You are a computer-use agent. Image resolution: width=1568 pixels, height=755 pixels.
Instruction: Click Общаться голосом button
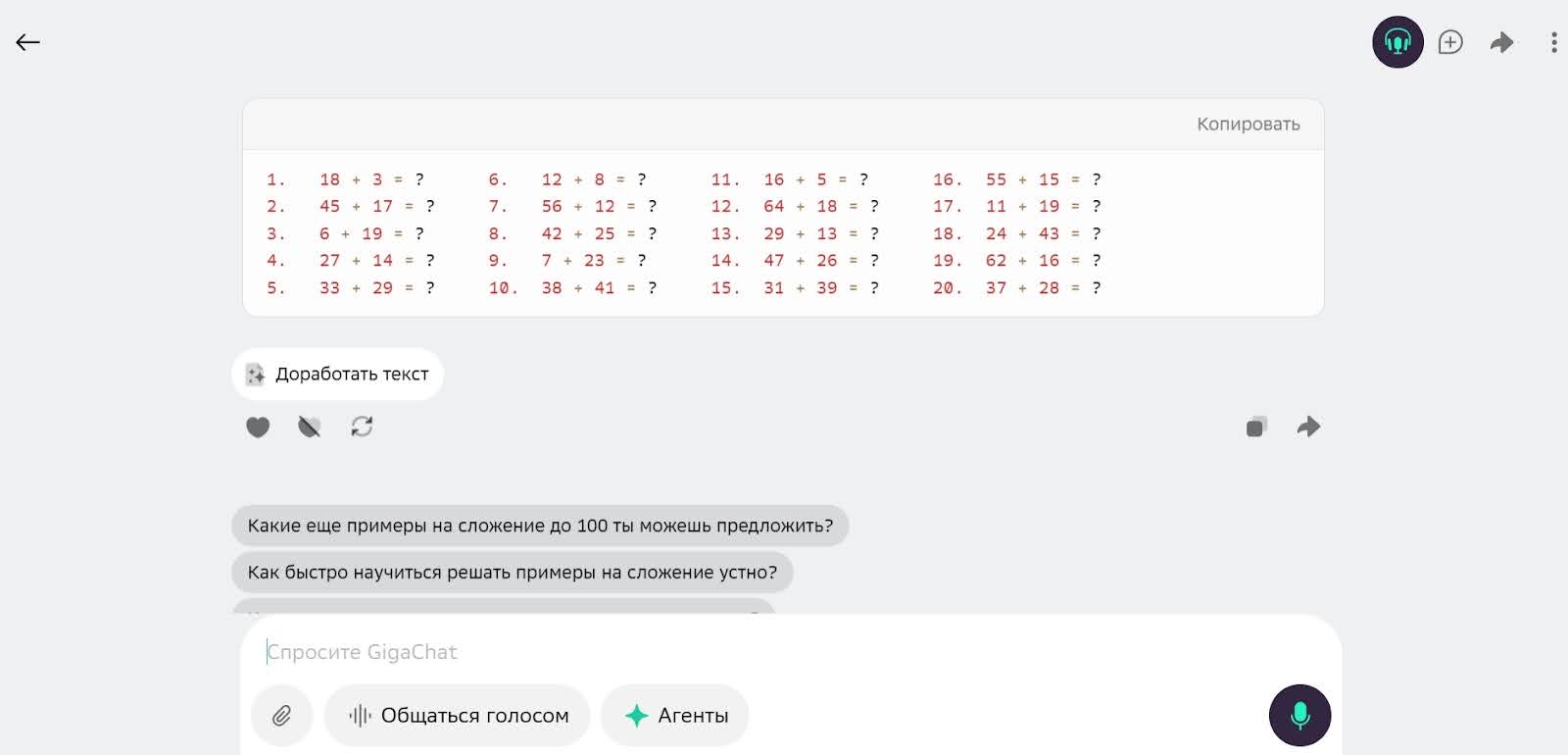(458, 716)
